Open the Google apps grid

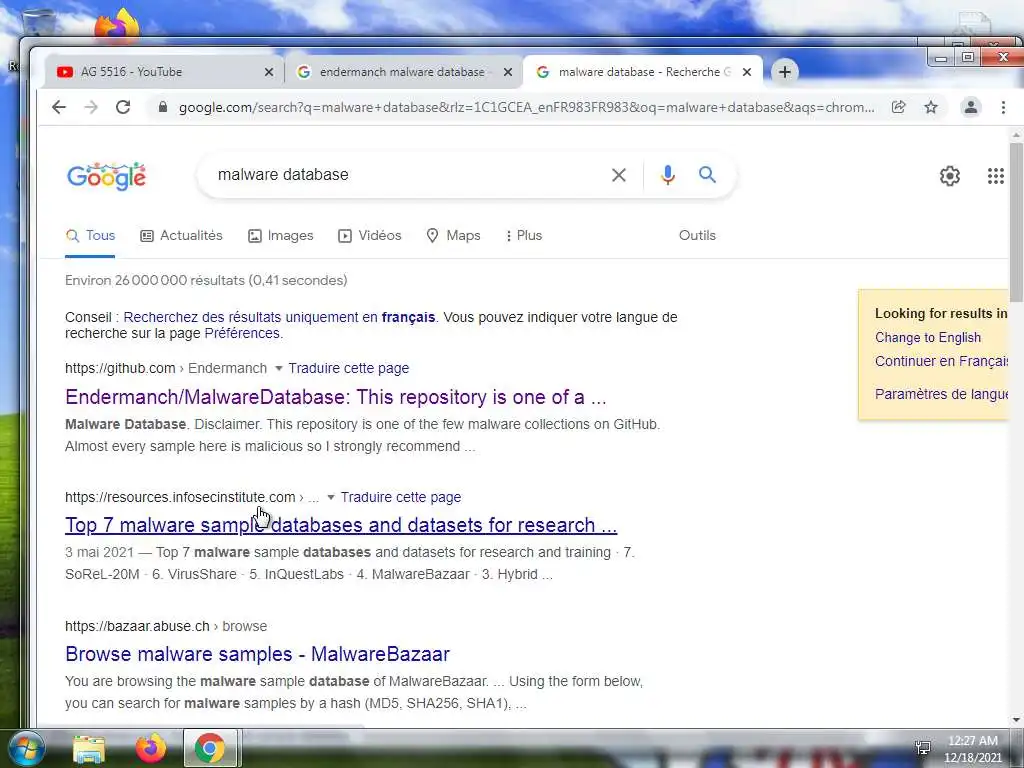(x=995, y=176)
